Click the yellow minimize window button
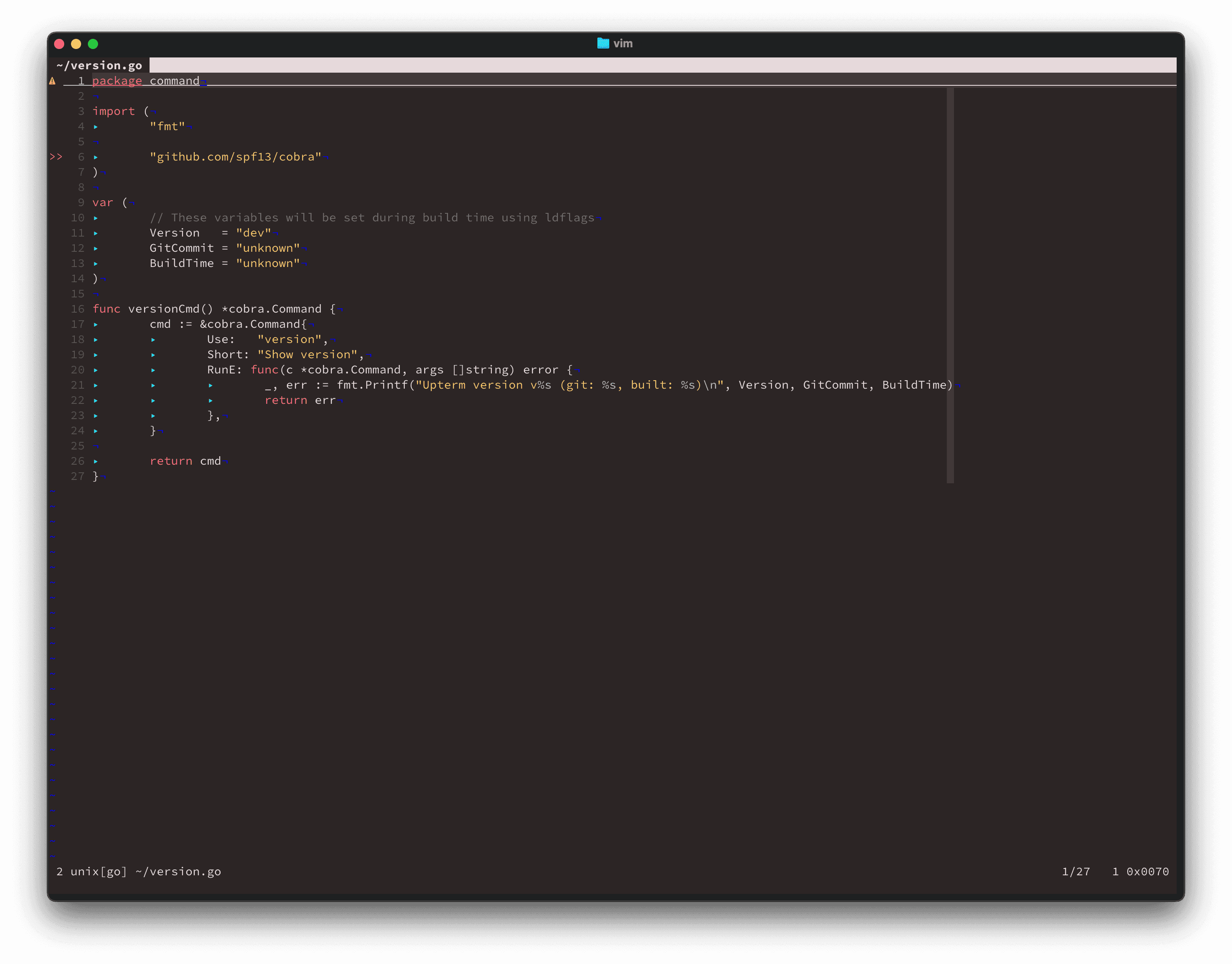The height and width of the screenshot is (964, 1232). click(x=76, y=44)
